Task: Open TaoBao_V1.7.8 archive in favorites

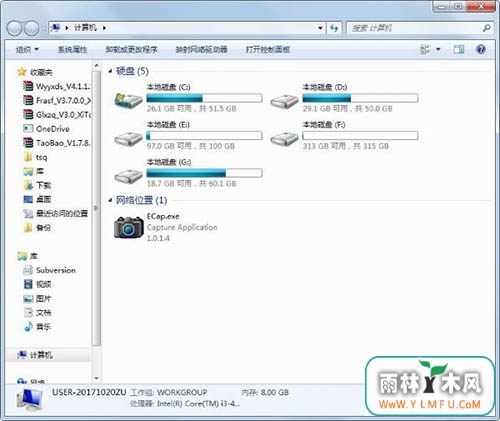Action: tap(57, 143)
